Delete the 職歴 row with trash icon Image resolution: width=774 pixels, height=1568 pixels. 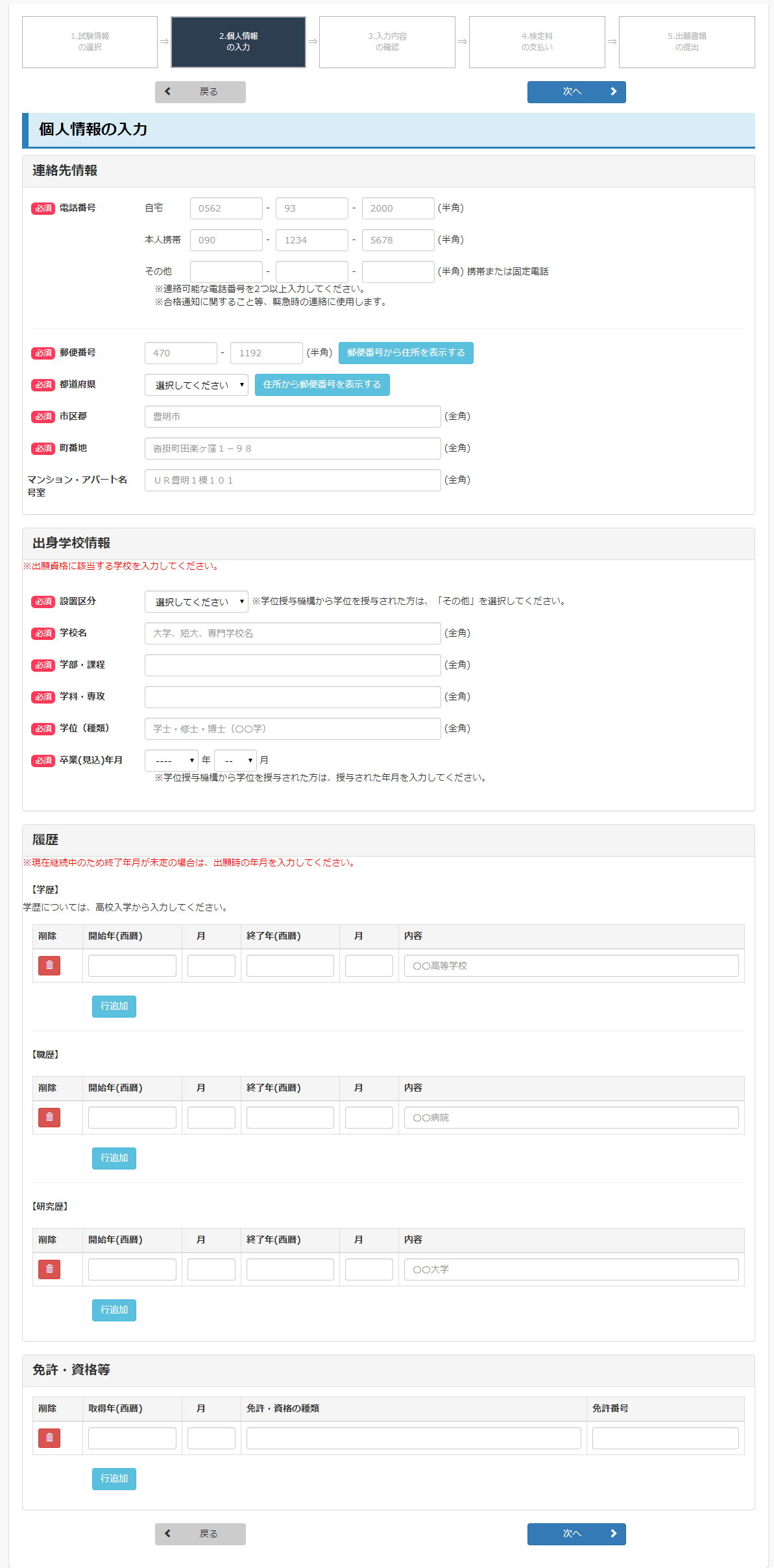pyautogui.click(x=49, y=1117)
